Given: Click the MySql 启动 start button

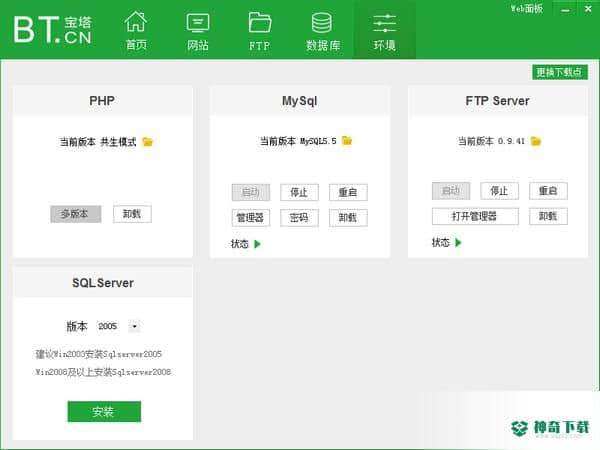Looking at the screenshot, I should [251, 192].
